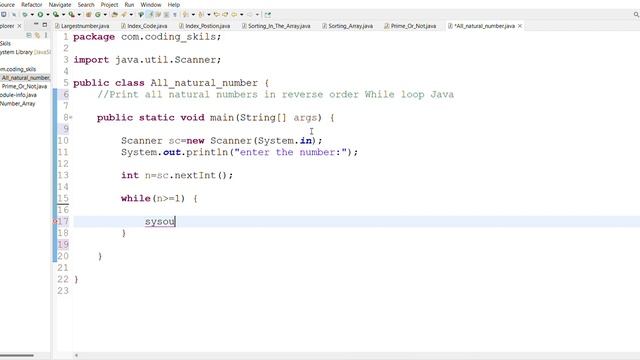
Task: Open the Forward history dropdown arrow
Action: coord(258,15)
